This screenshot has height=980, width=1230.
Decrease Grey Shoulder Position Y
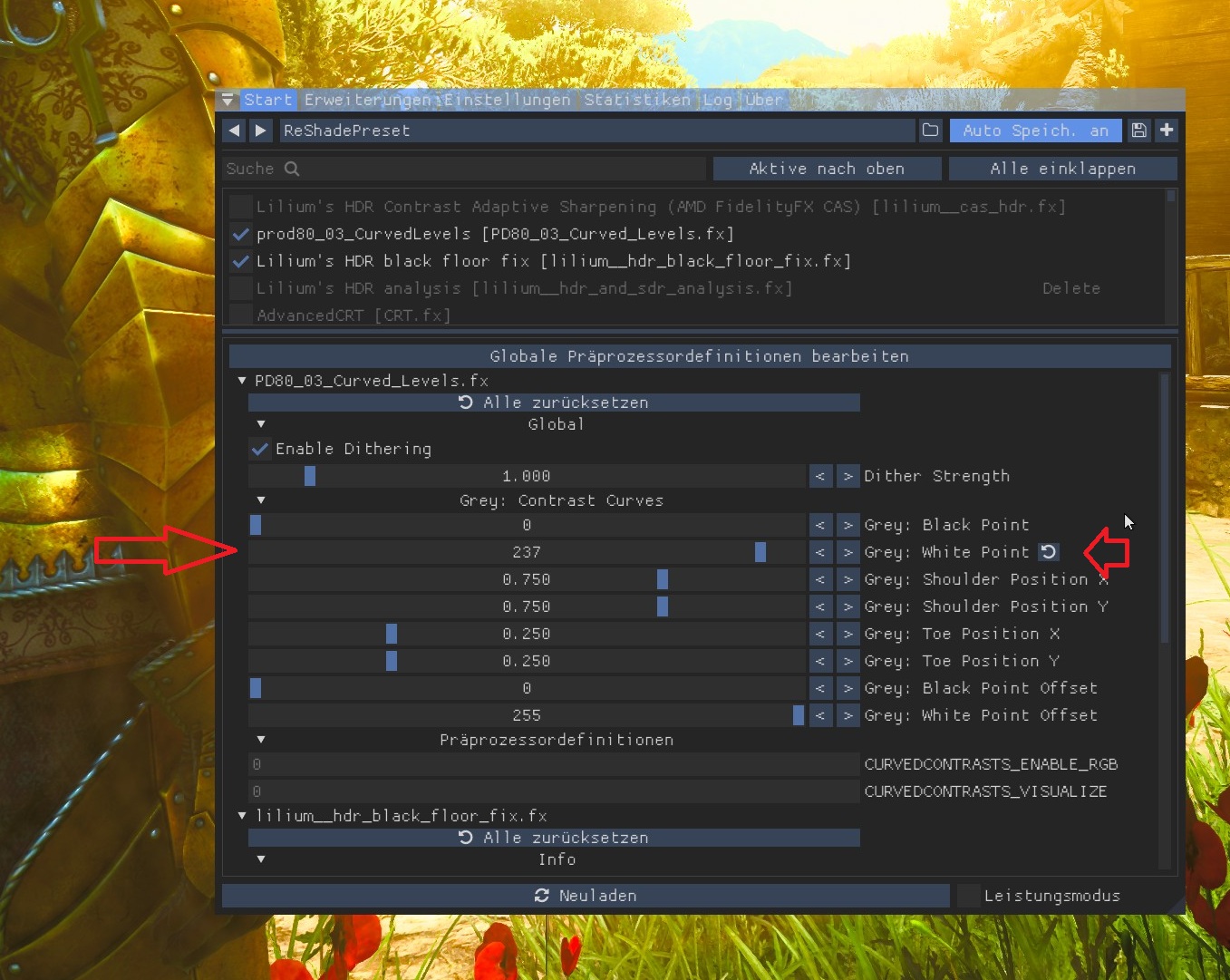[x=820, y=606]
